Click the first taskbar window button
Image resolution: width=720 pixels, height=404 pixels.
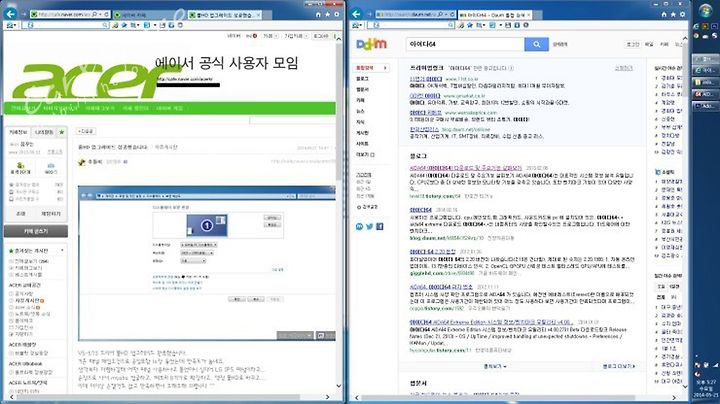coord(705,60)
